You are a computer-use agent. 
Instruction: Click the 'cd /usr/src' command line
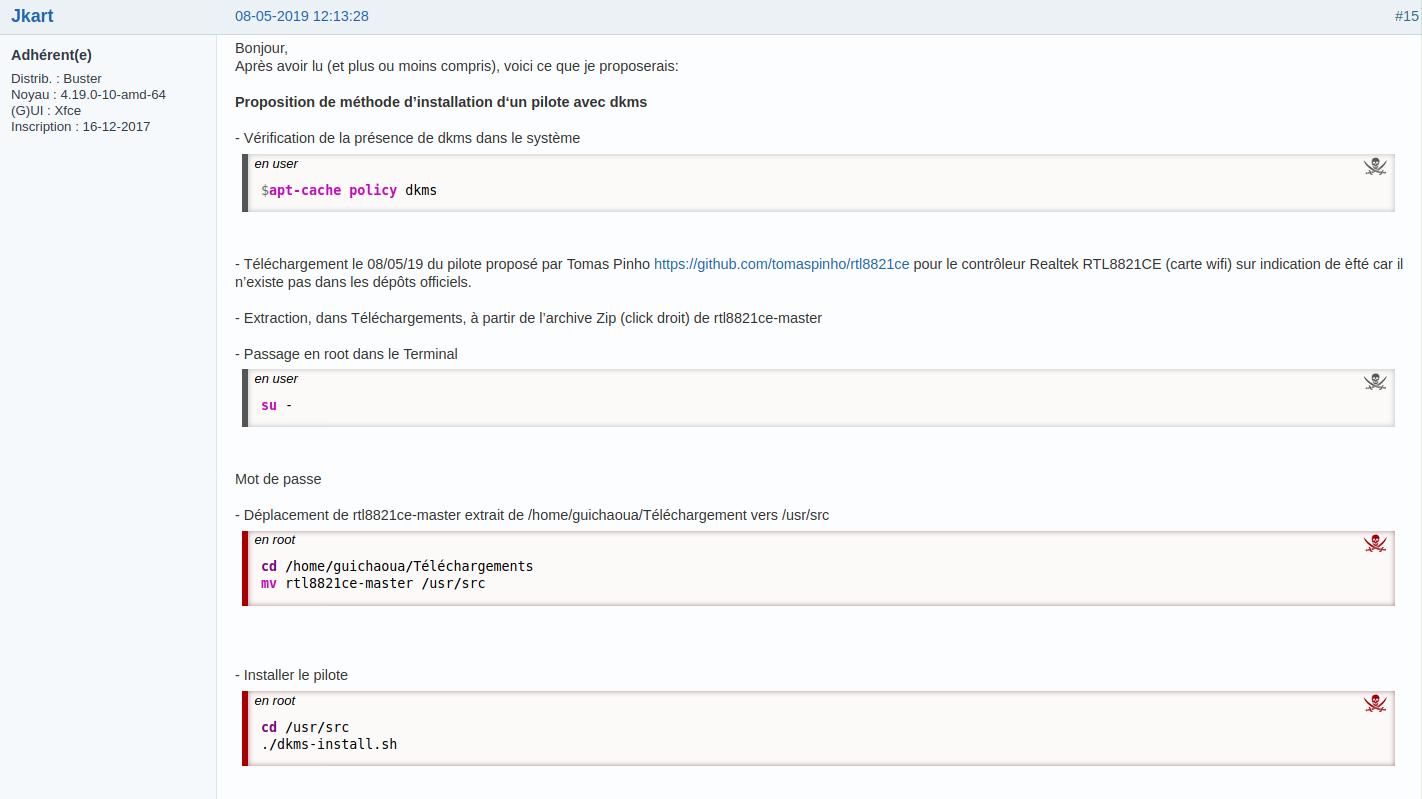[305, 727]
